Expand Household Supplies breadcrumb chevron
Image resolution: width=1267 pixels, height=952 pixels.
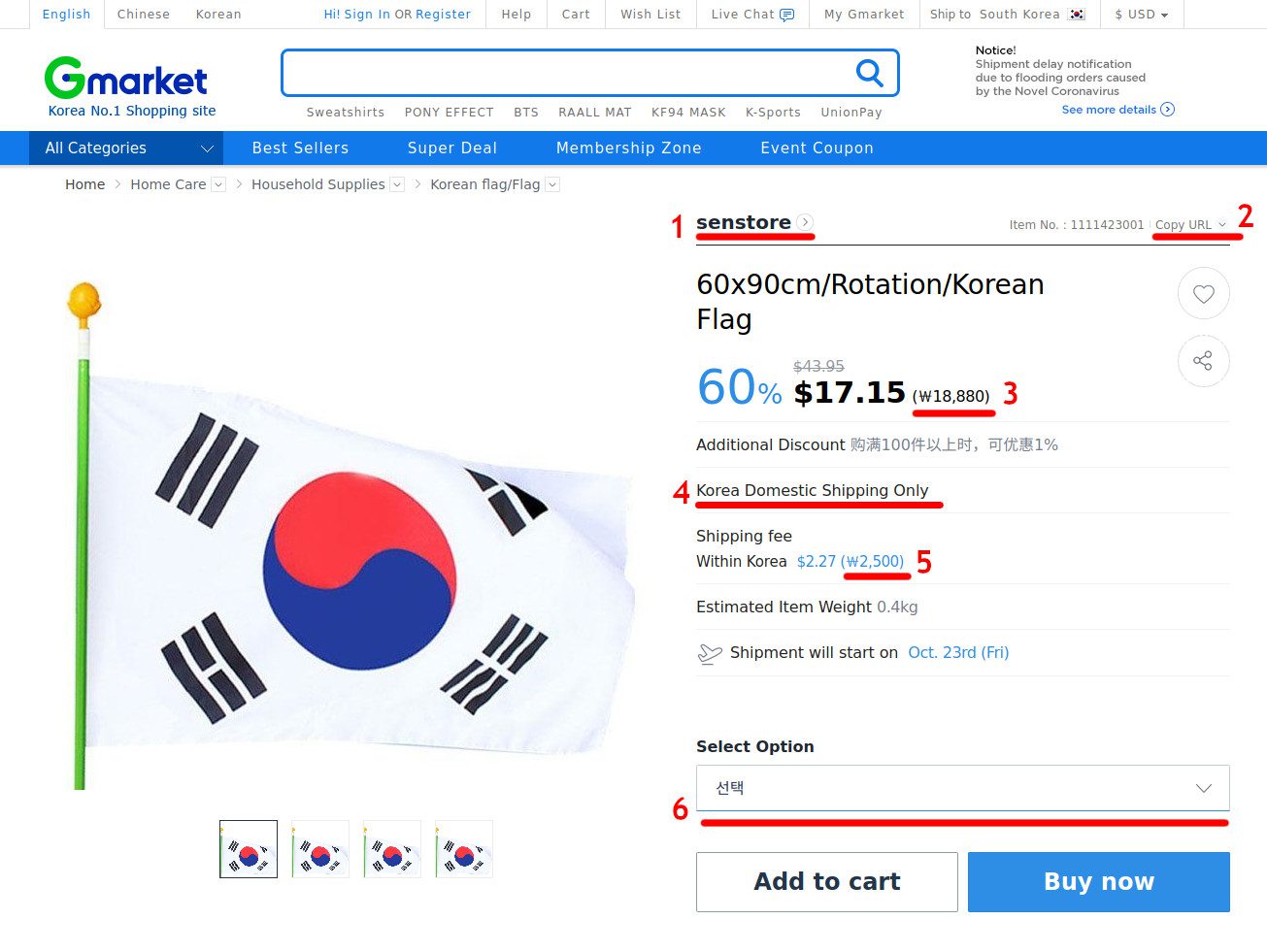pos(396,184)
